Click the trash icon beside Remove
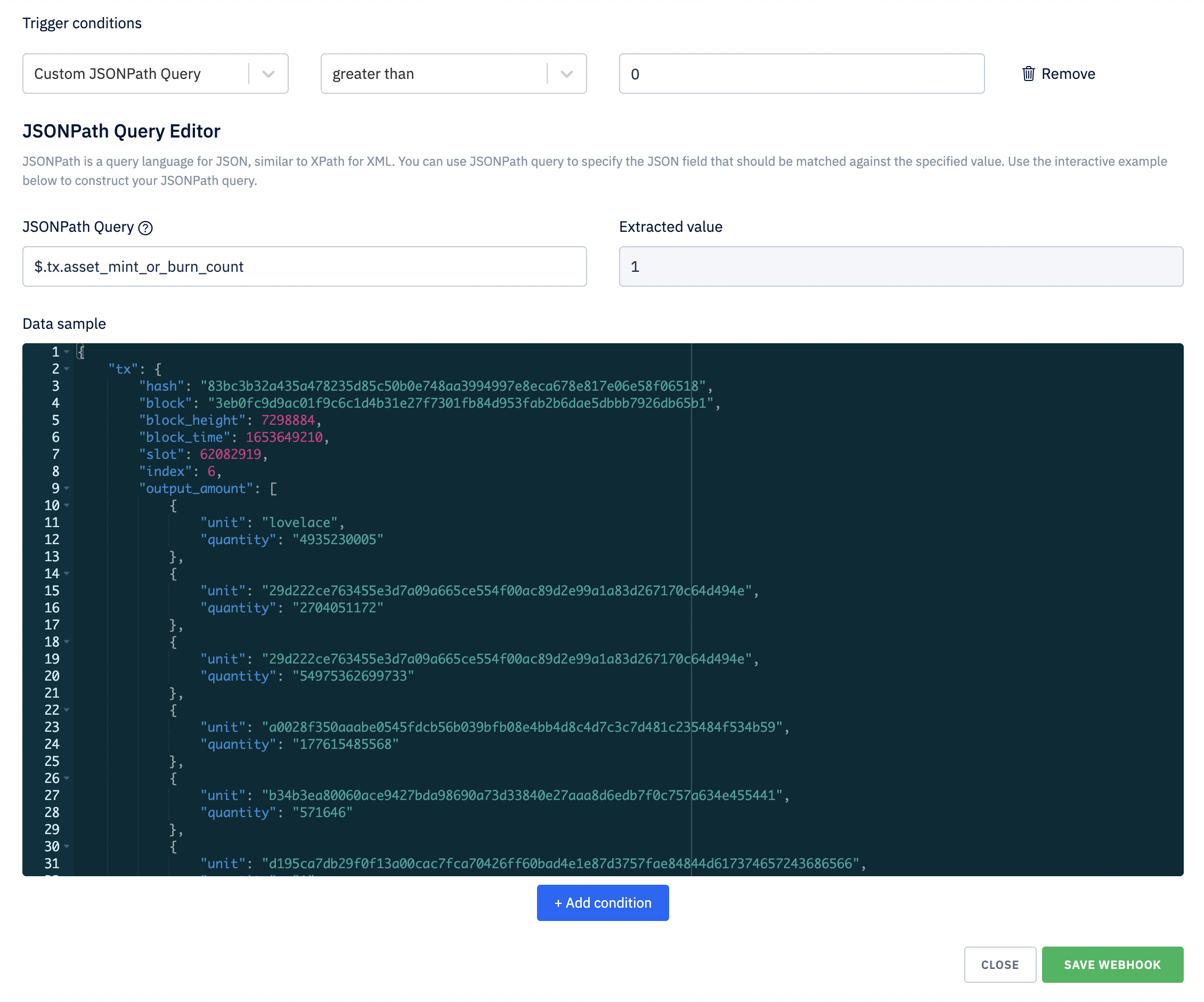The image size is (1204, 1002). [1028, 74]
